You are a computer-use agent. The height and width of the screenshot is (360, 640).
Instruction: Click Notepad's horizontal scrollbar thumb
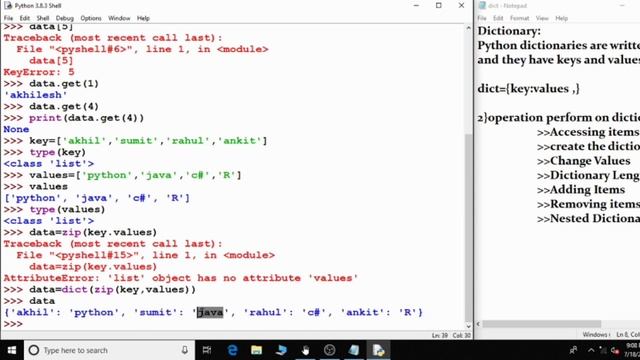pos(542,324)
